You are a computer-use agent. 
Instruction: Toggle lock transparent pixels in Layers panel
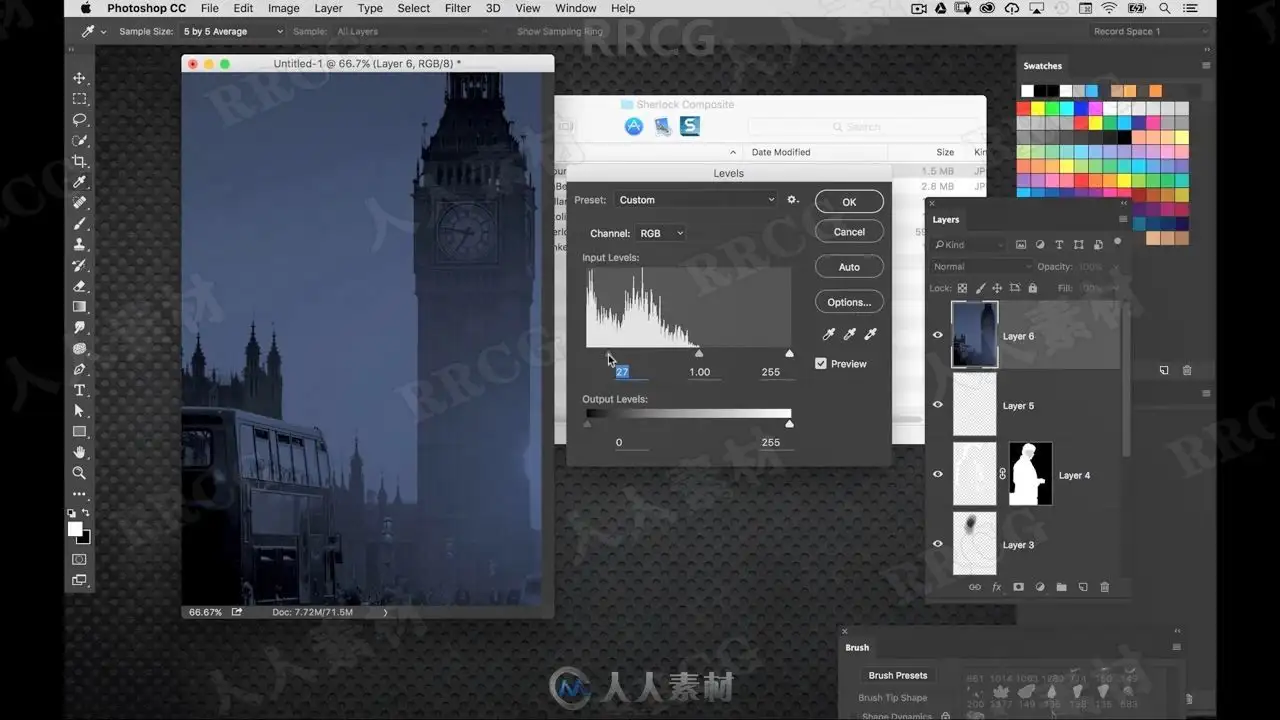(x=962, y=288)
